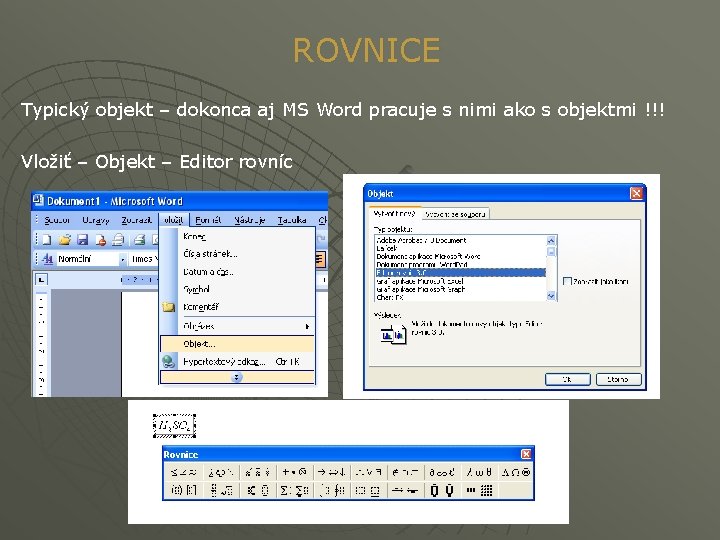Choose Objekt... from the Vložit menu
This screenshot has height=540, width=720.
237,344
